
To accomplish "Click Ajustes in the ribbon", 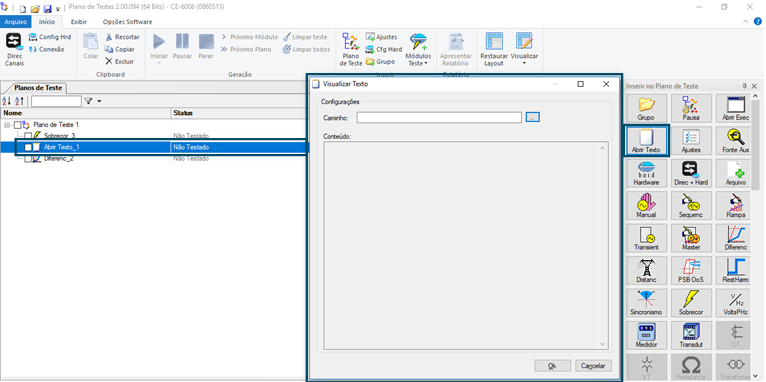I will coord(382,37).
